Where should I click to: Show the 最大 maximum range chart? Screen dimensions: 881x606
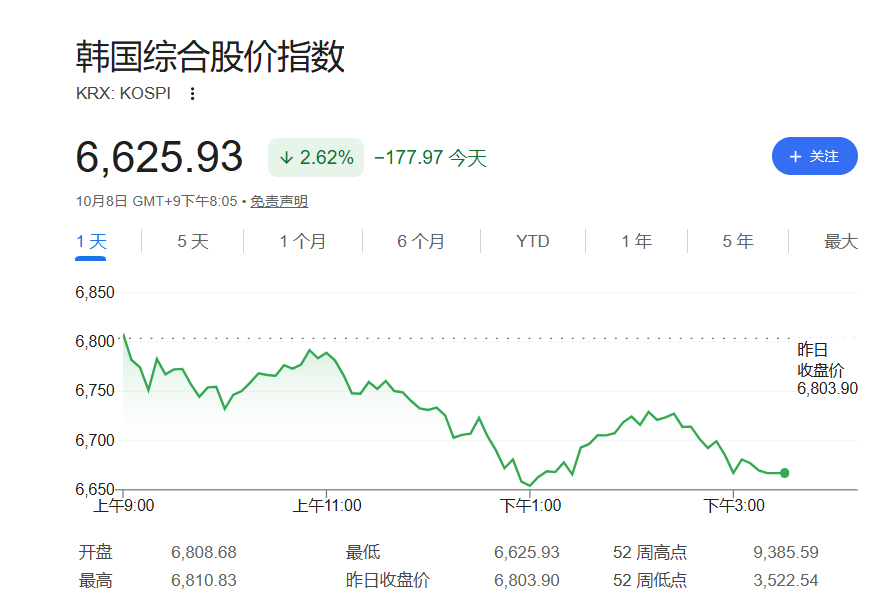point(841,242)
